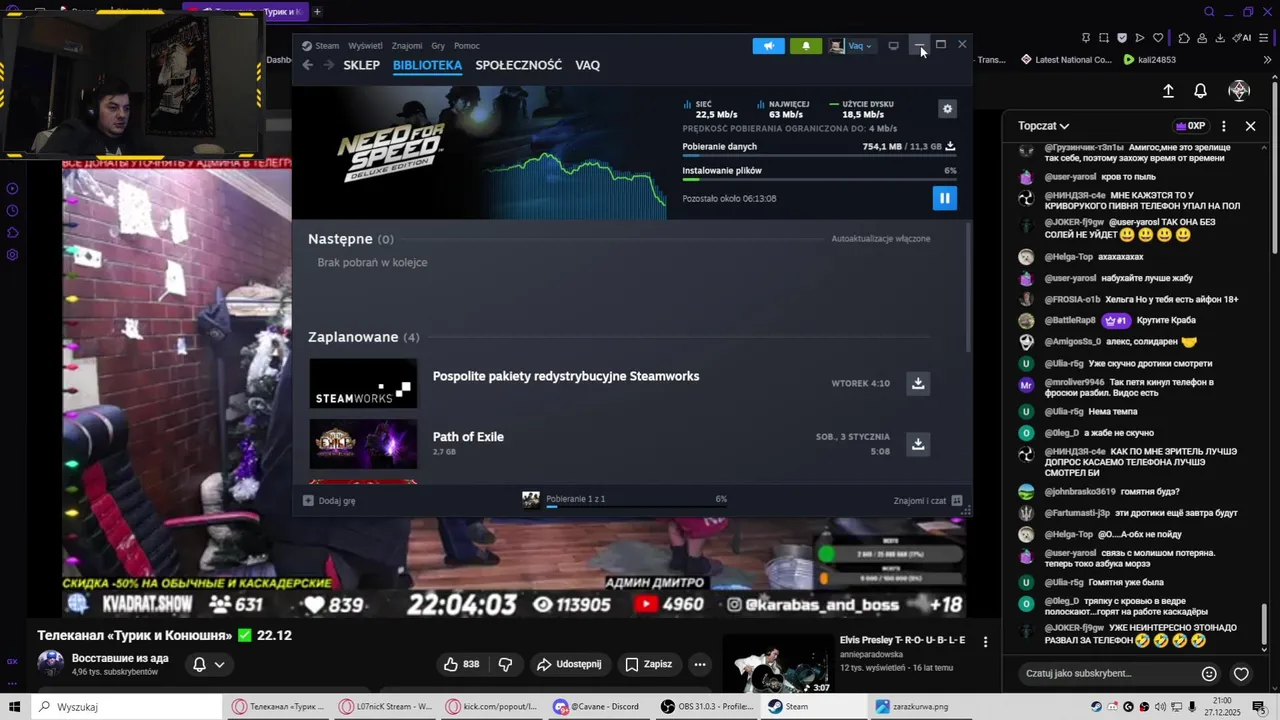Open the Steam menu
The height and width of the screenshot is (720, 1280).
pyautogui.click(x=321, y=46)
